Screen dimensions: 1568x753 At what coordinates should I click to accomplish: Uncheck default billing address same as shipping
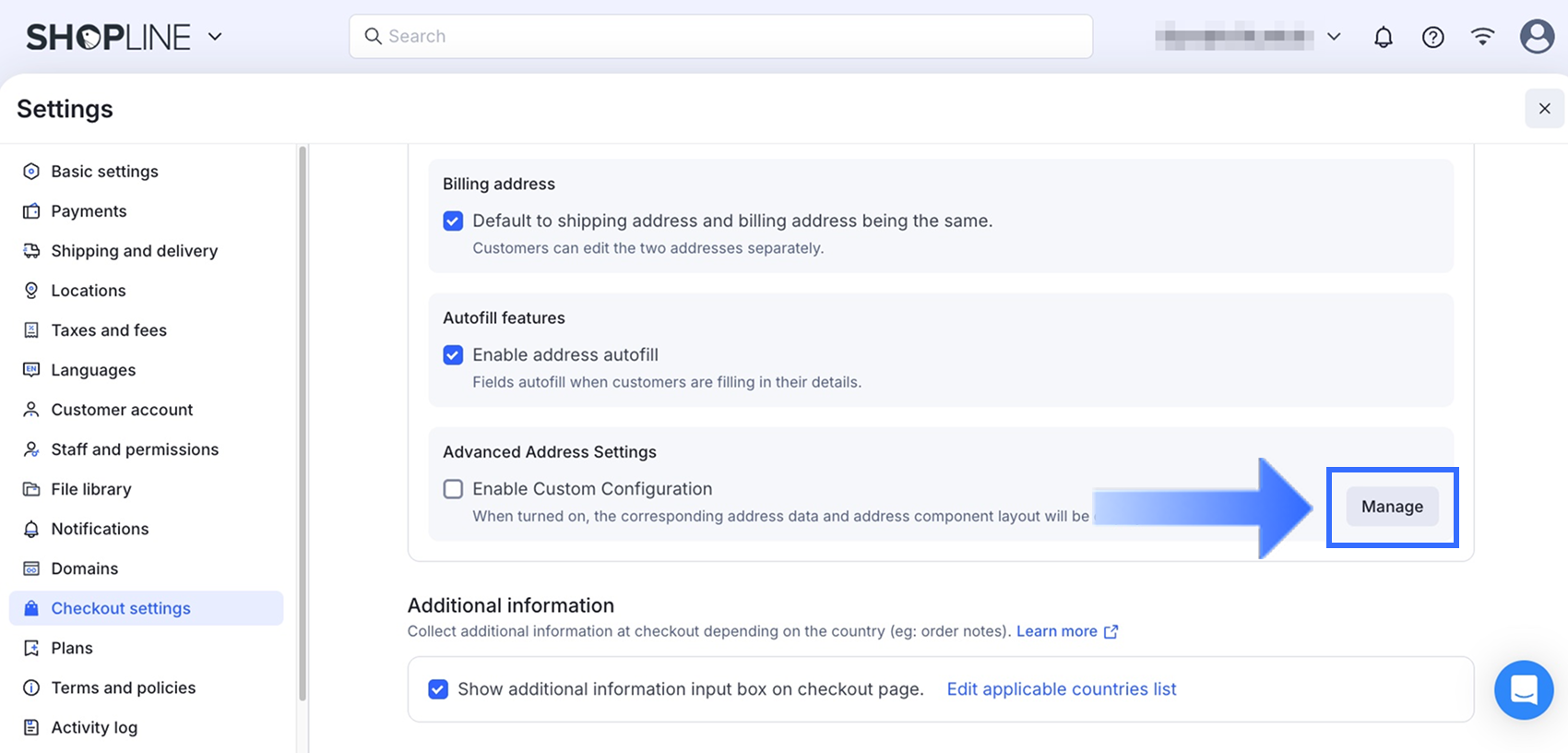click(453, 221)
